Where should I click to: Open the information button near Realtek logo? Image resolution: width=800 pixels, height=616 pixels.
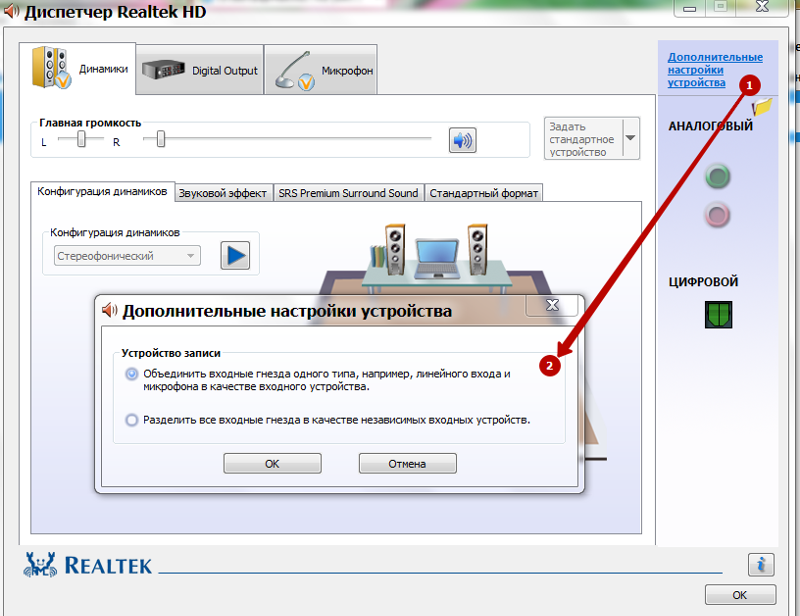[x=761, y=565]
